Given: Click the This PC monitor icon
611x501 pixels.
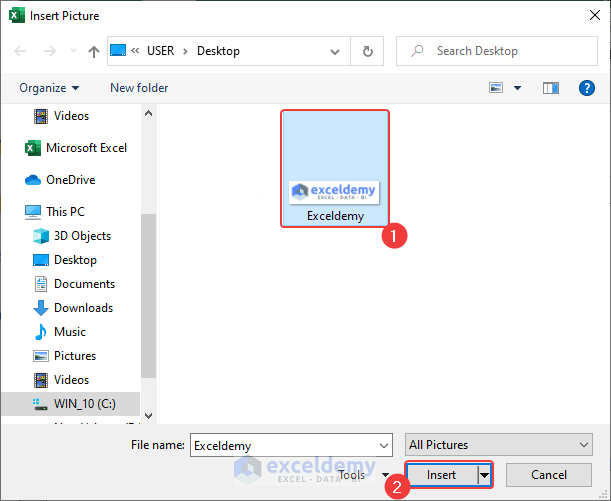Looking at the screenshot, I should click(x=33, y=212).
